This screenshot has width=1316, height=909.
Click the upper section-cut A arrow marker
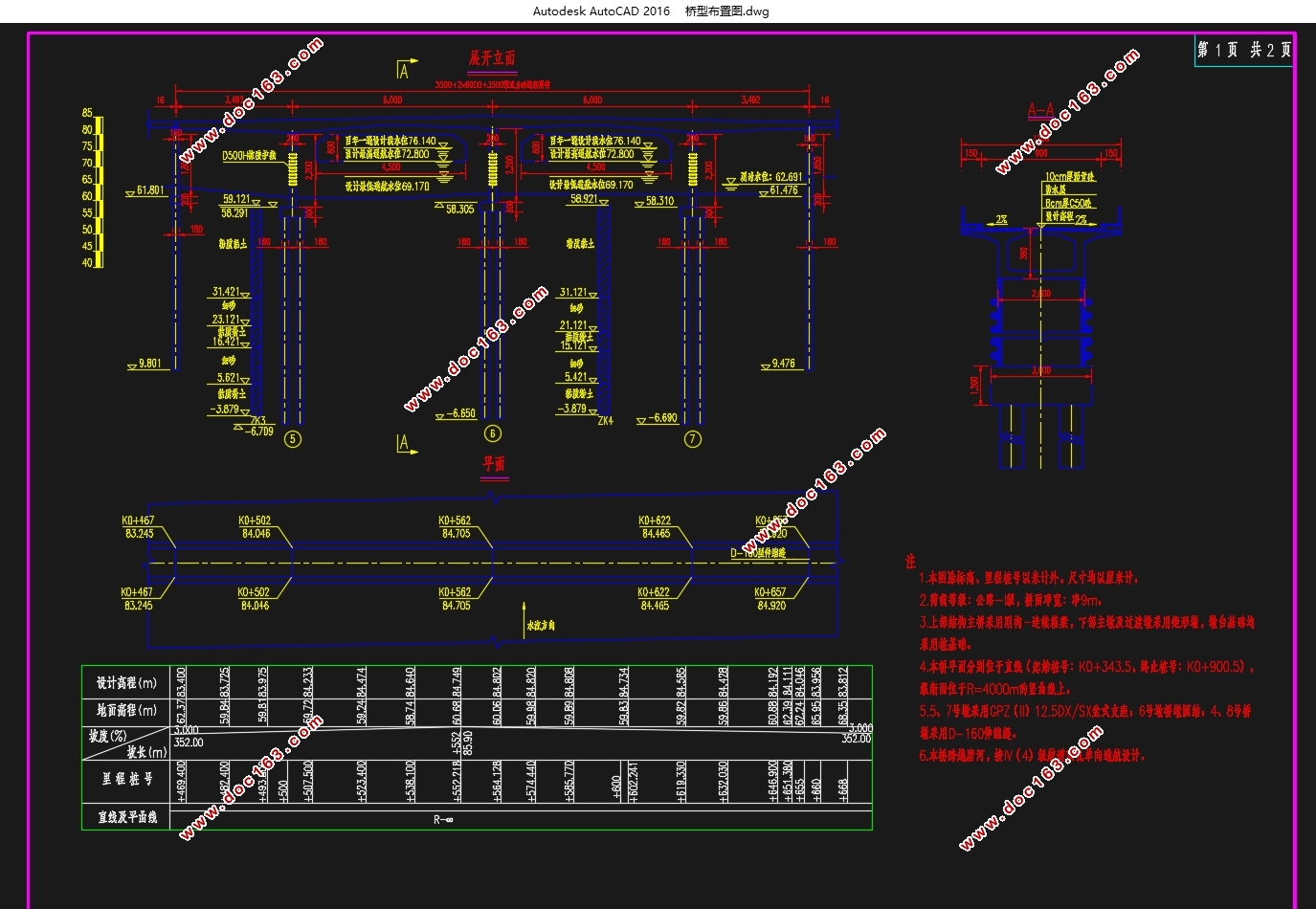[x=407, y=70]
